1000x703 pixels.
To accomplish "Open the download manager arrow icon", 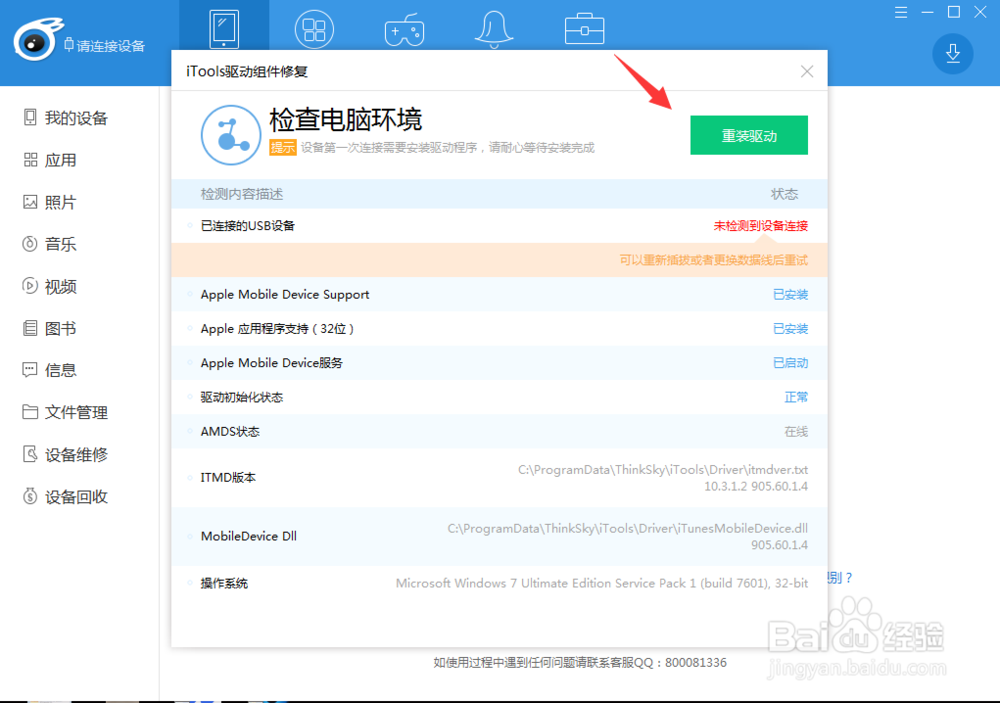I will coord(952,54).
